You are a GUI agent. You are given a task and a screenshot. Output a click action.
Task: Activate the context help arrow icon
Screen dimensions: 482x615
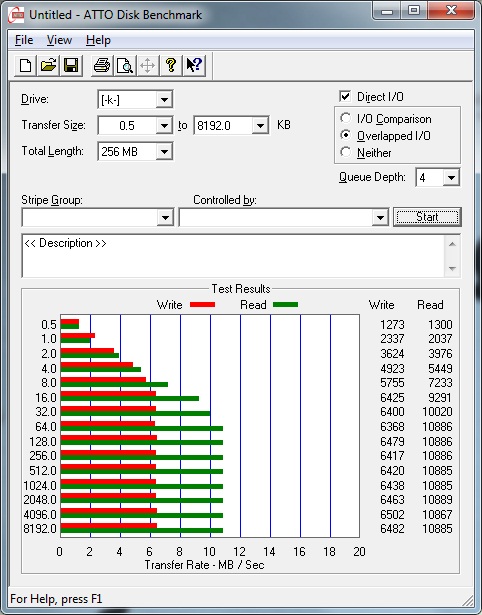tap(194, 65)
